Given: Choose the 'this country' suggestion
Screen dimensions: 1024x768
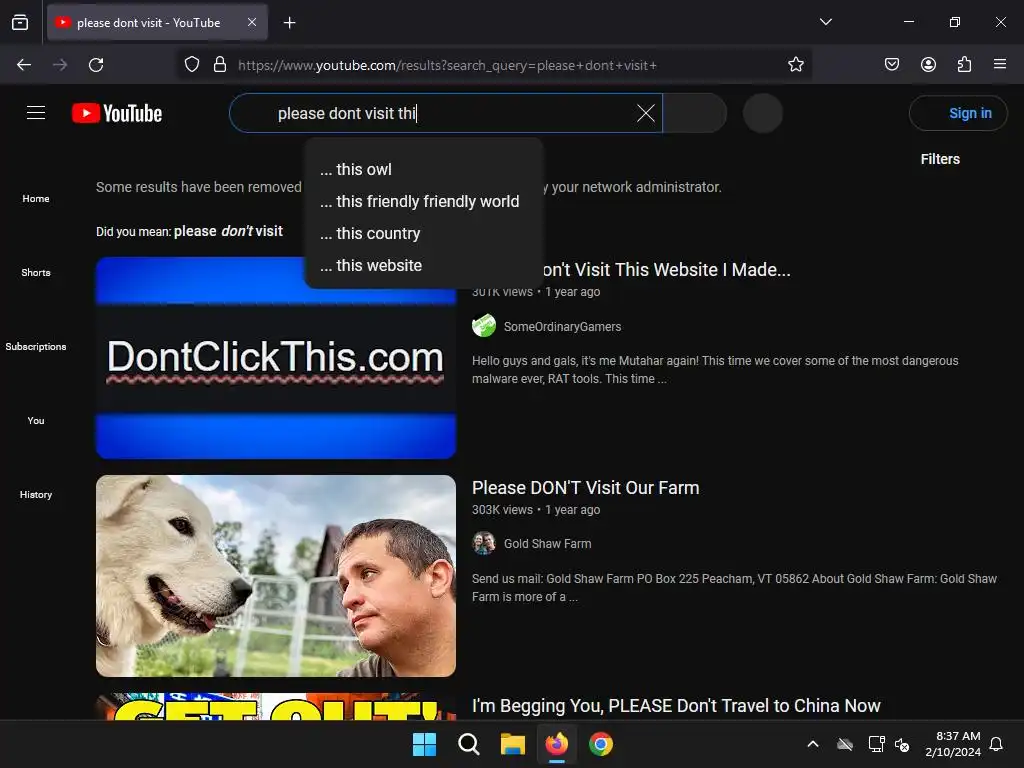Looking at the screenshot, I should click(x=424, y=233).
